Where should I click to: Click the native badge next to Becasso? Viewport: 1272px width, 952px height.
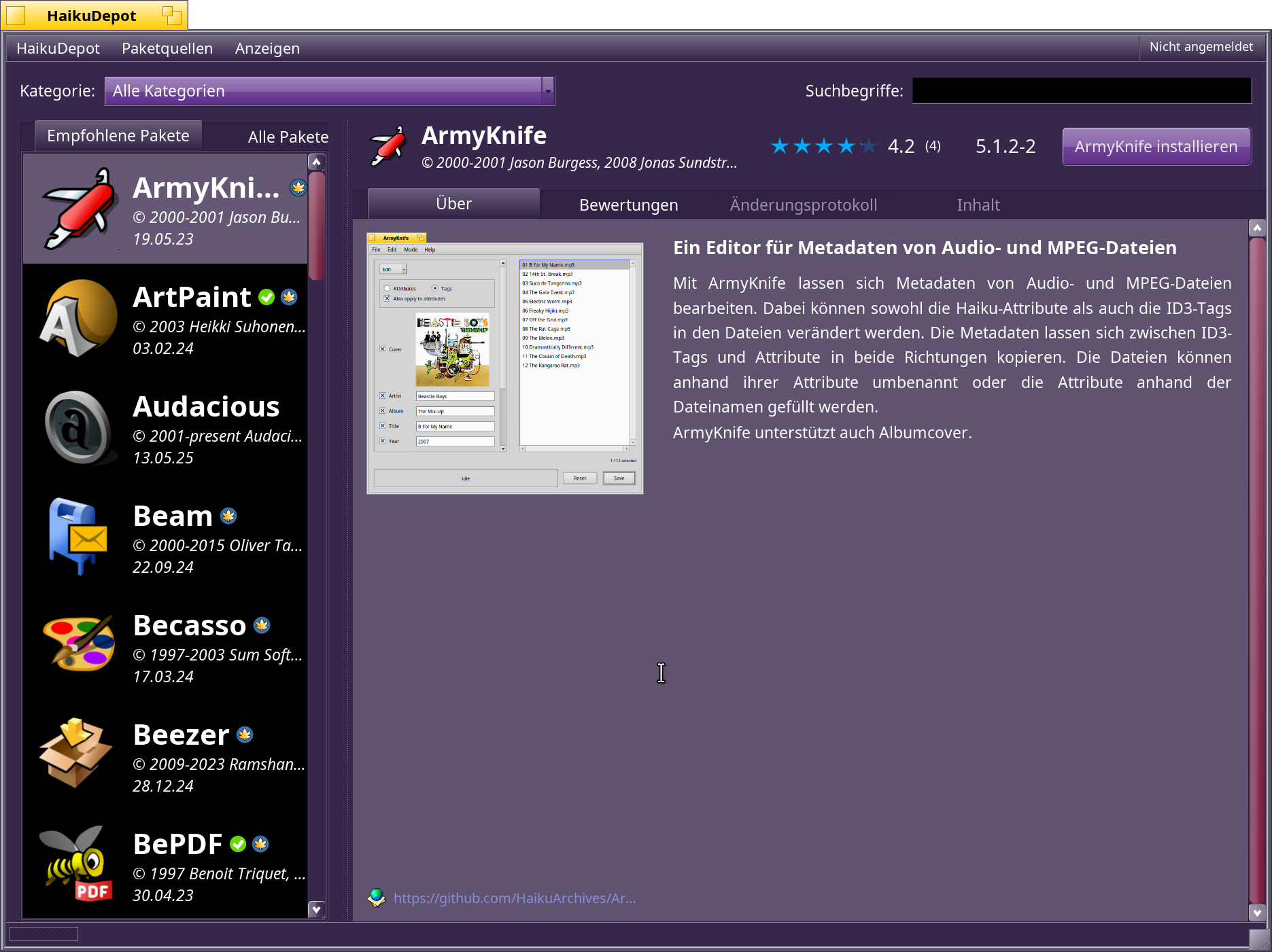(x=262, y=625)
